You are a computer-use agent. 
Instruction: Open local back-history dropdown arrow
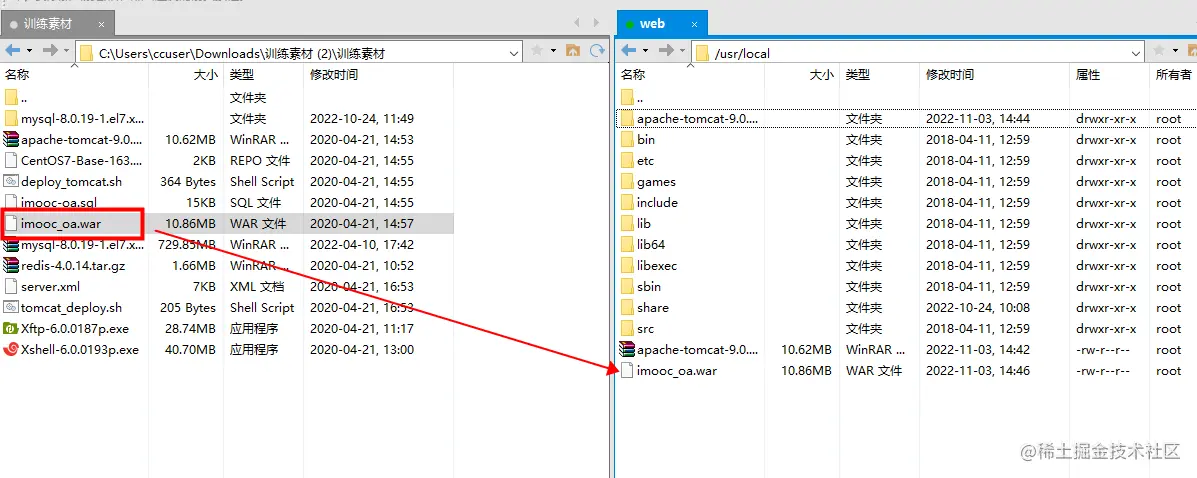coord(30,50)
